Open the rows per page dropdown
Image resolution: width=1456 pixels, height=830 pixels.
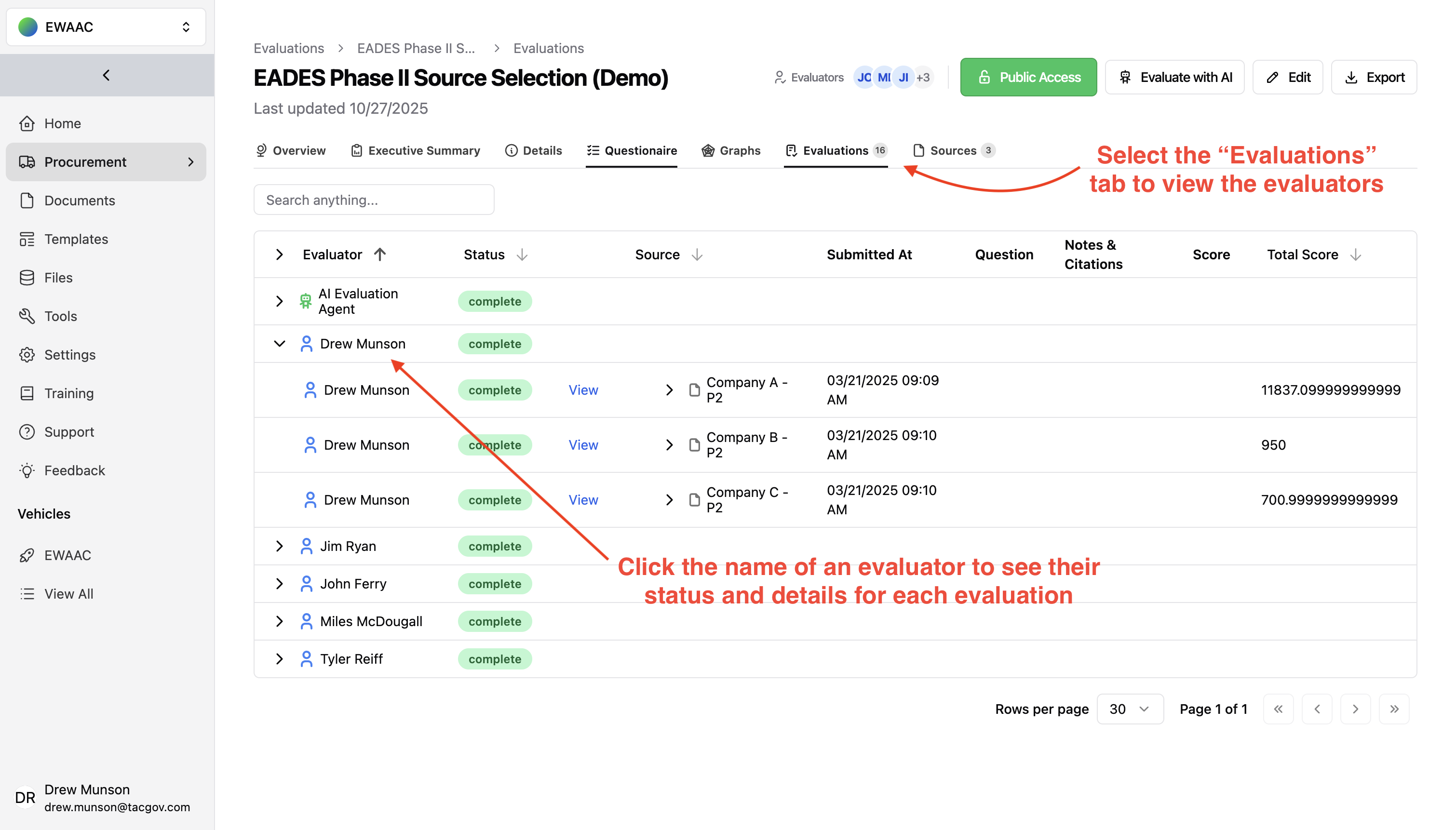pos(1129,709)
